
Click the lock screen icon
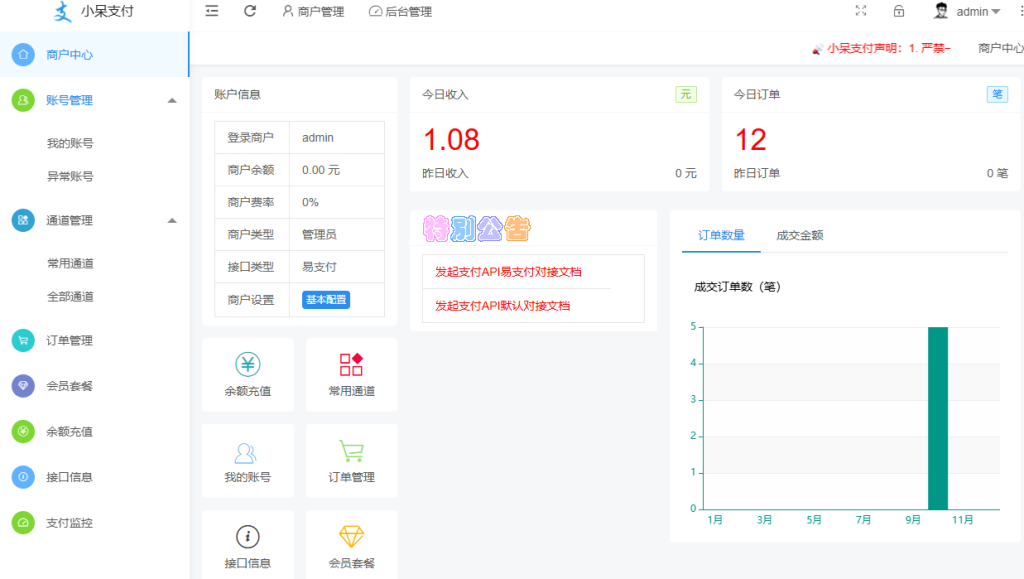click(899, 11)
